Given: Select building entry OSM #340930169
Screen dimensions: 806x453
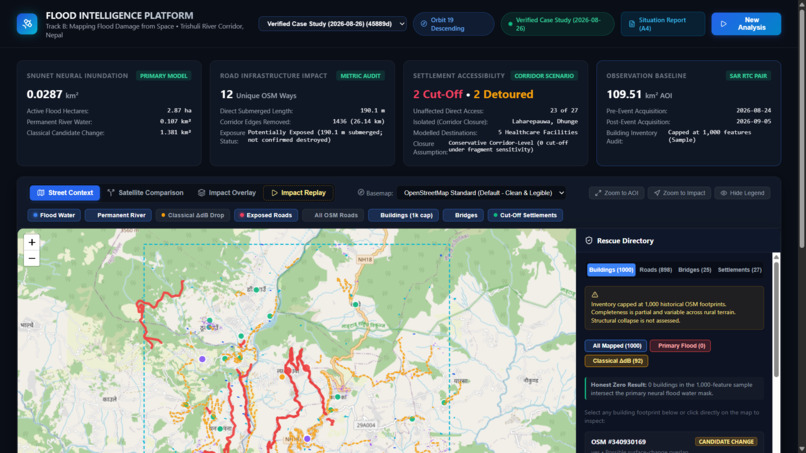Looking at the screenshot, I should point(674,443).
